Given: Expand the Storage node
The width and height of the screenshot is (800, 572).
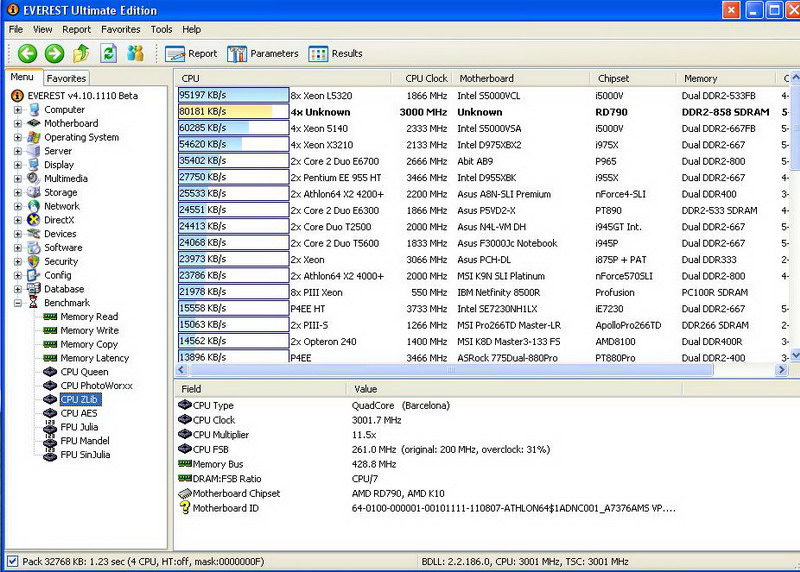Looking at the screenshot, I should (18, 192).
